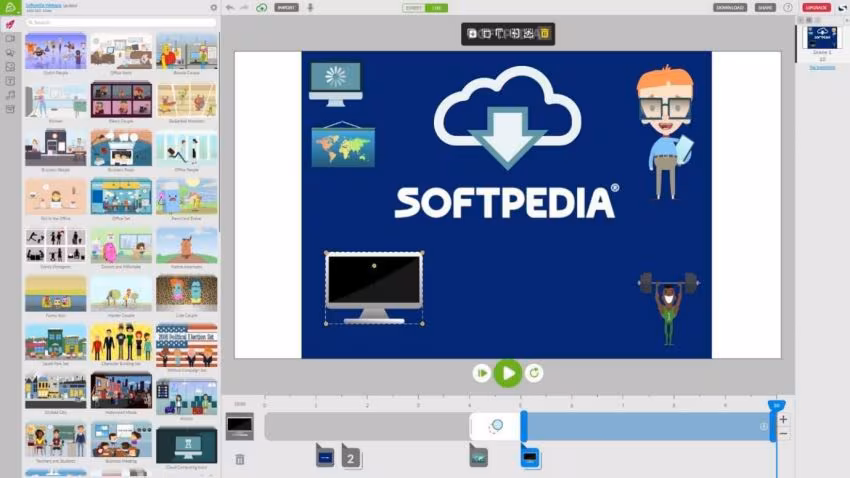Click the Share button
The image size is (850, 478).
[765, 8]
